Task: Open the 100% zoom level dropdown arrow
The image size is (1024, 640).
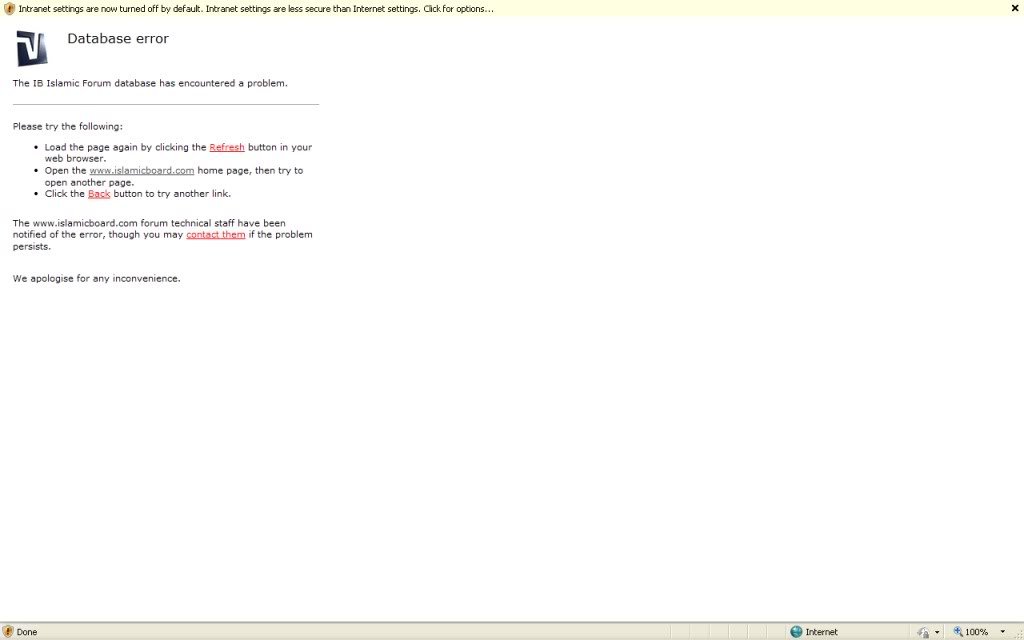Action: pyautogui.click(x=1002, y=632)
